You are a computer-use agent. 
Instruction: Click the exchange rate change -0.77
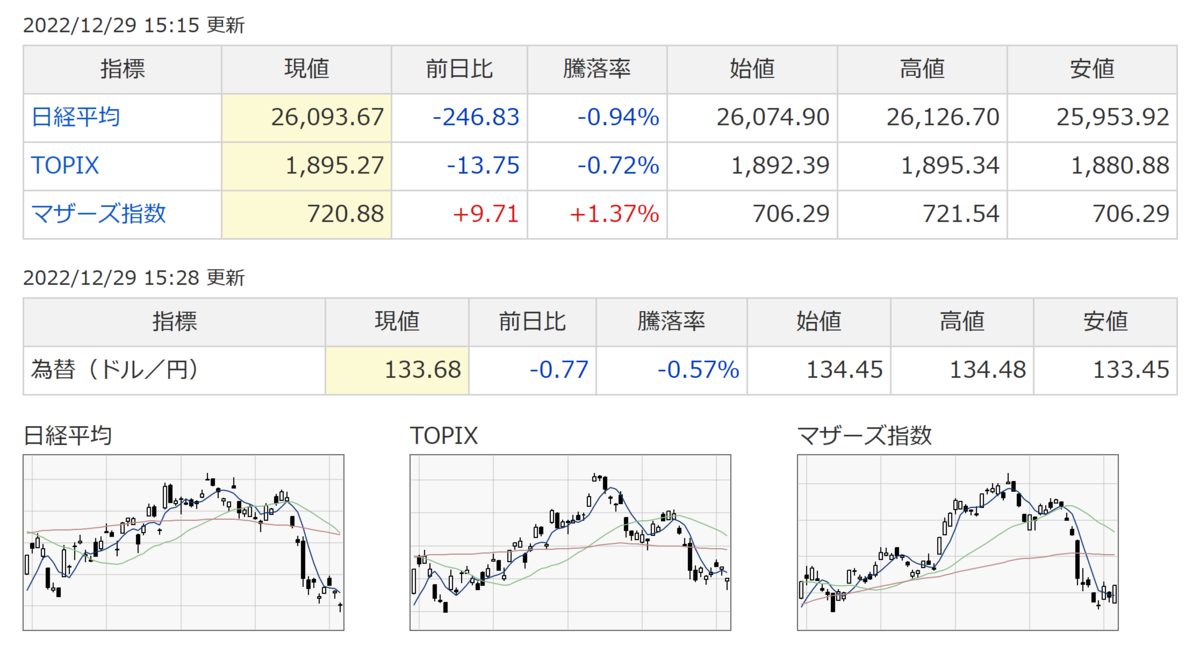tap(559, 370)
